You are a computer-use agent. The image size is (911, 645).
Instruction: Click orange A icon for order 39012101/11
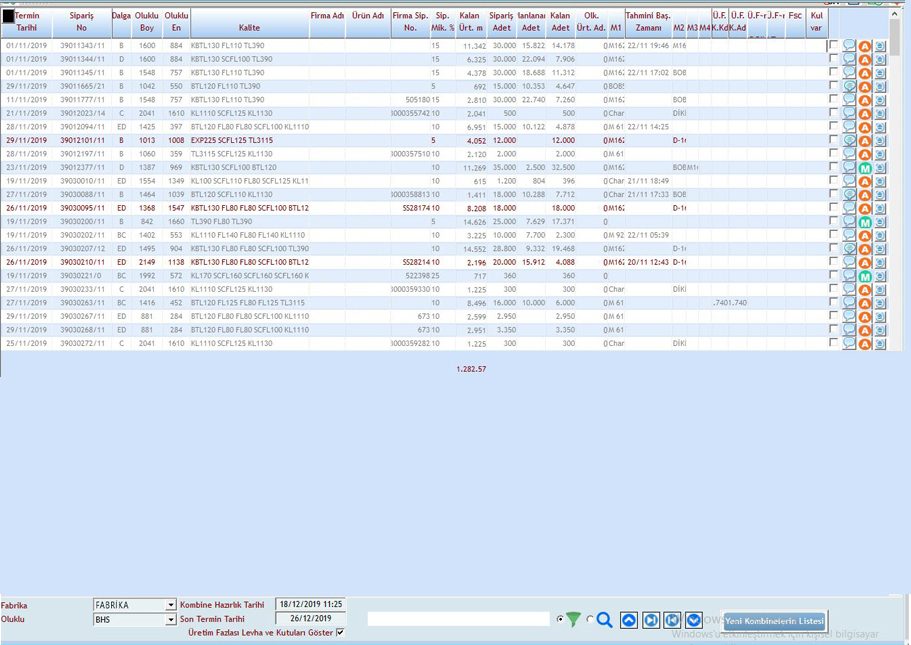click(865, 141)
